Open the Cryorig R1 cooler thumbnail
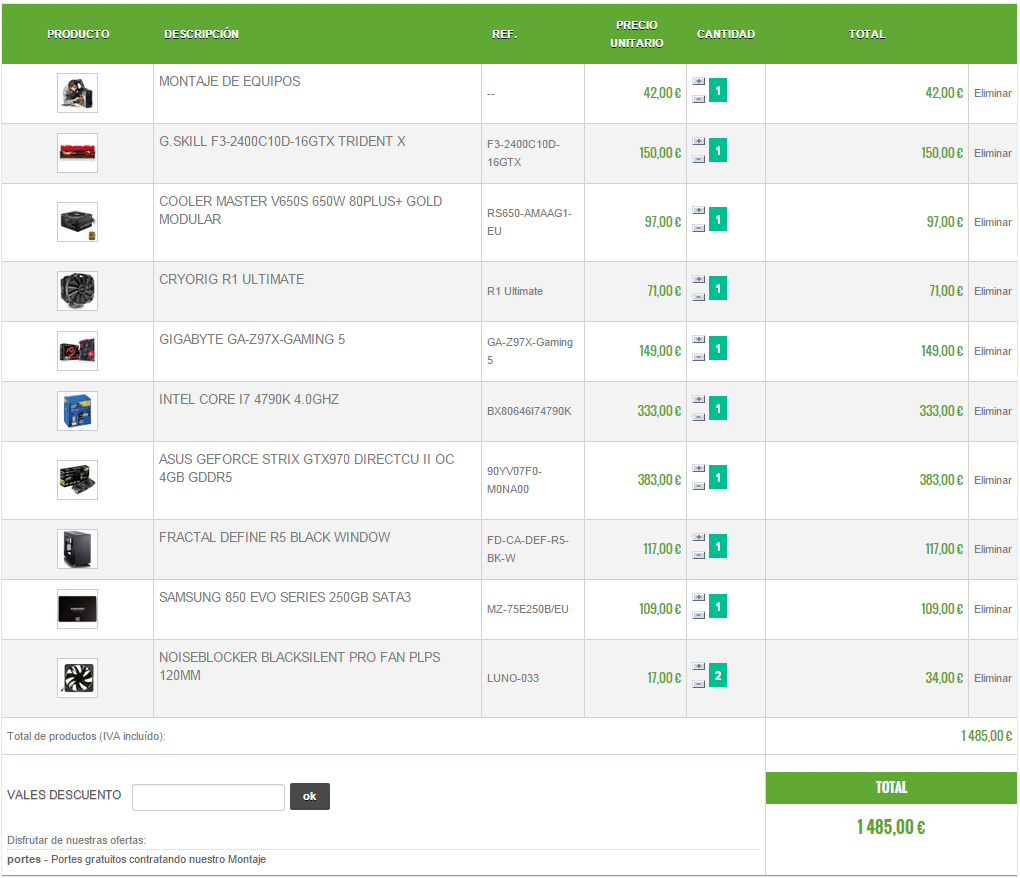Viewport: 1020px width, 878px height. tap(77, 291)
